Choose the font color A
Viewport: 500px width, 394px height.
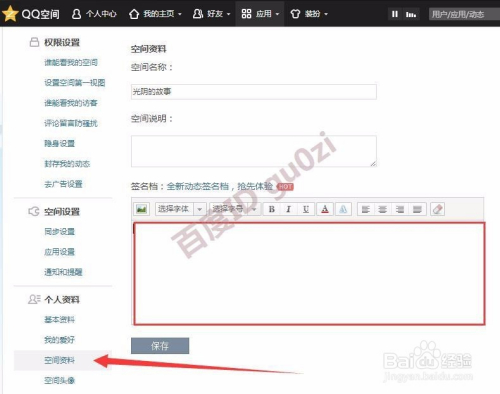pyautogui.click(x=325, y=209)
